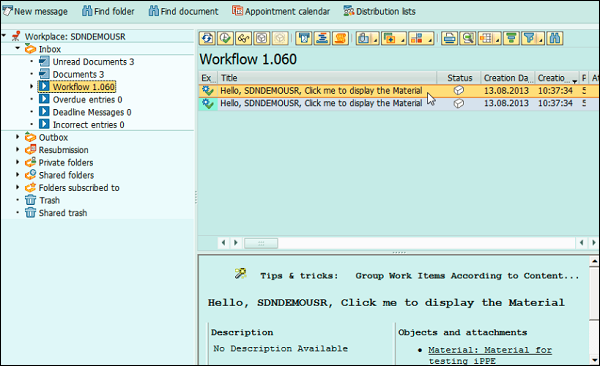This screenshot has height=366, width=600.
Task: Click the list's right scroll arrow at far right
Action: (593, 242)
